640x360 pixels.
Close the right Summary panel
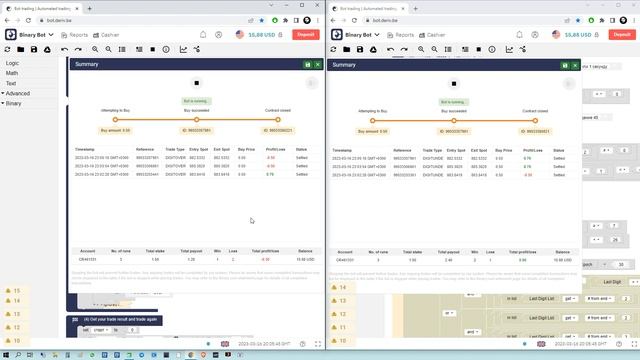coord(575,65)
